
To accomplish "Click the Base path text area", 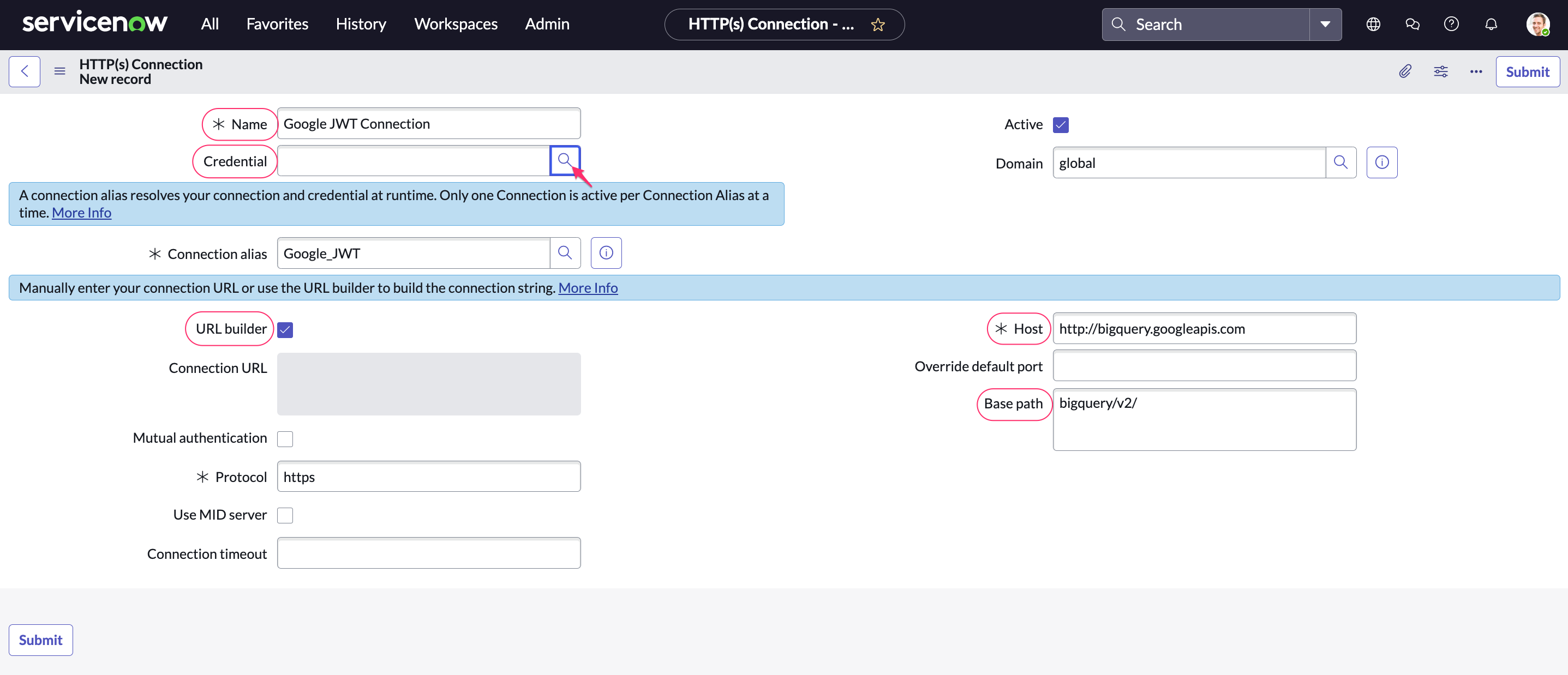I will point(1205,420).
